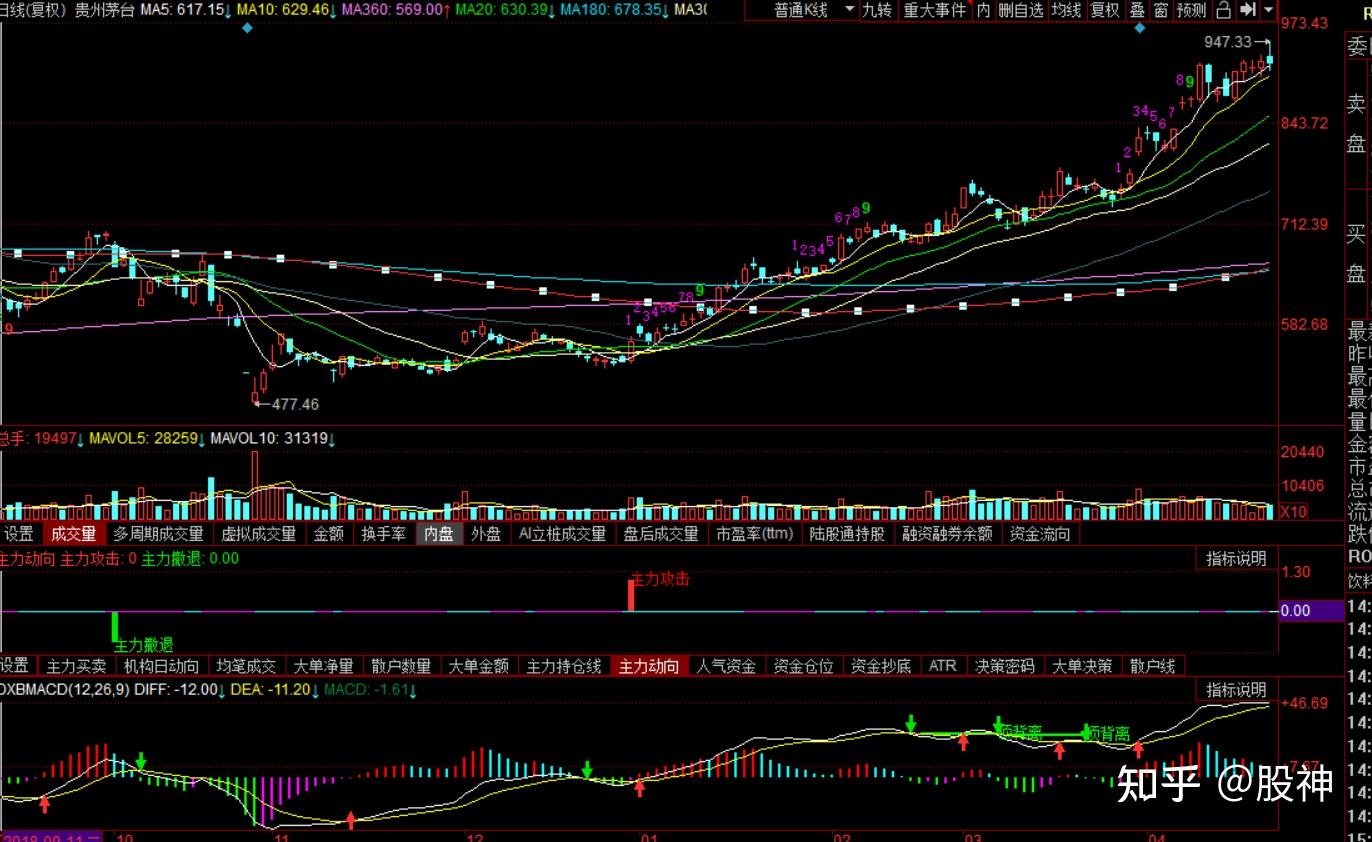The image size is (1372, 842).
Task: Toggle 均线 moving average lines
Action: (x=1066, y=10)
